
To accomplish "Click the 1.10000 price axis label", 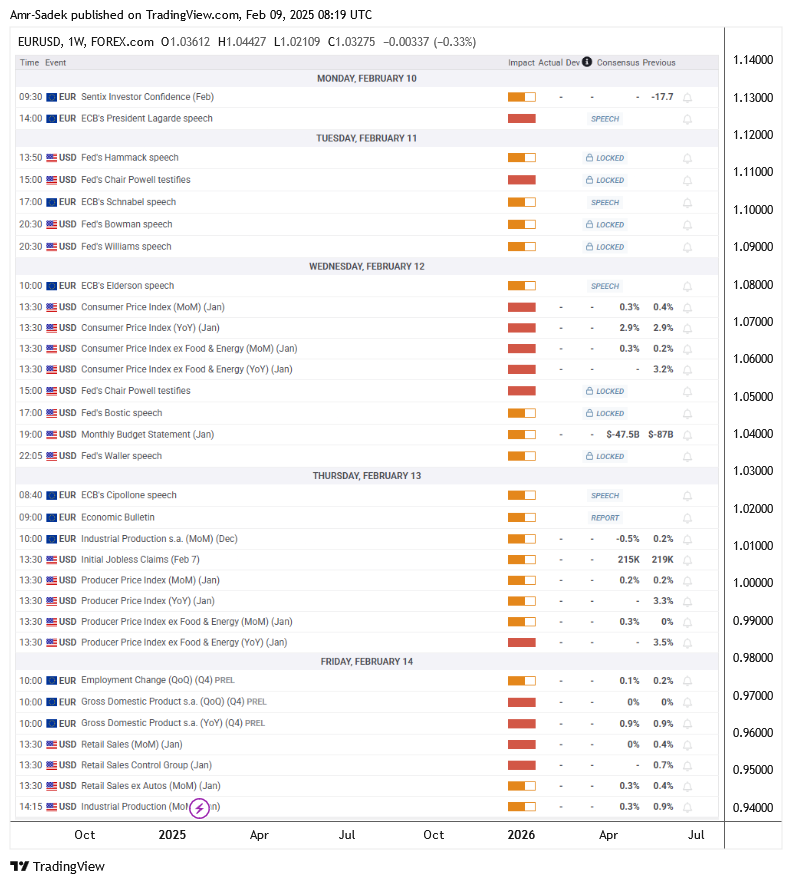I will [x=753, y=210].
